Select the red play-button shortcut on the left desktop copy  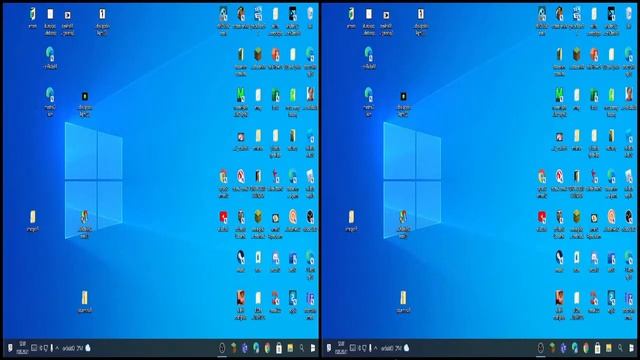click(224, 217)
